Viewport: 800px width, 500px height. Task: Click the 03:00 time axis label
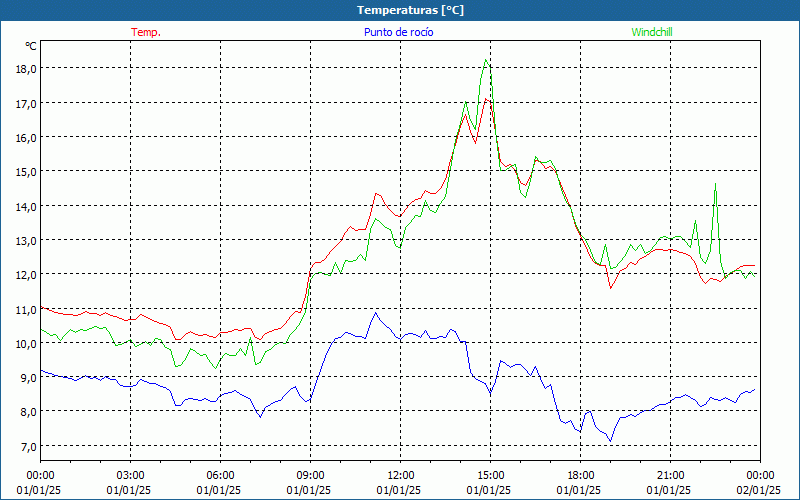point(130,475)
